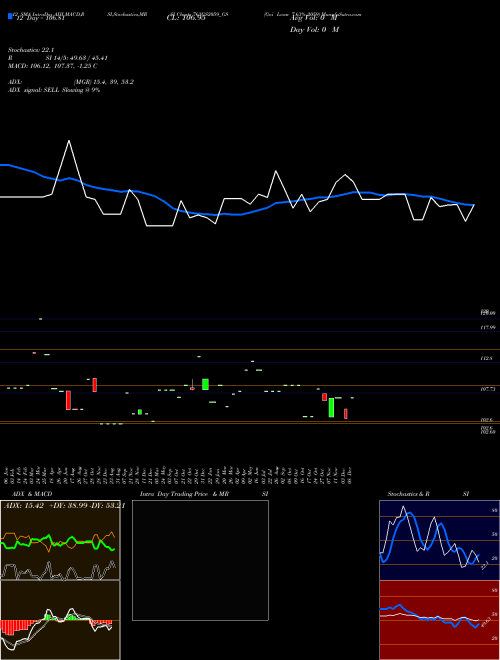
Task: Click the 'SI 14/3: 49.63 / 45.41' line
Action: click(x=76, y=58)
